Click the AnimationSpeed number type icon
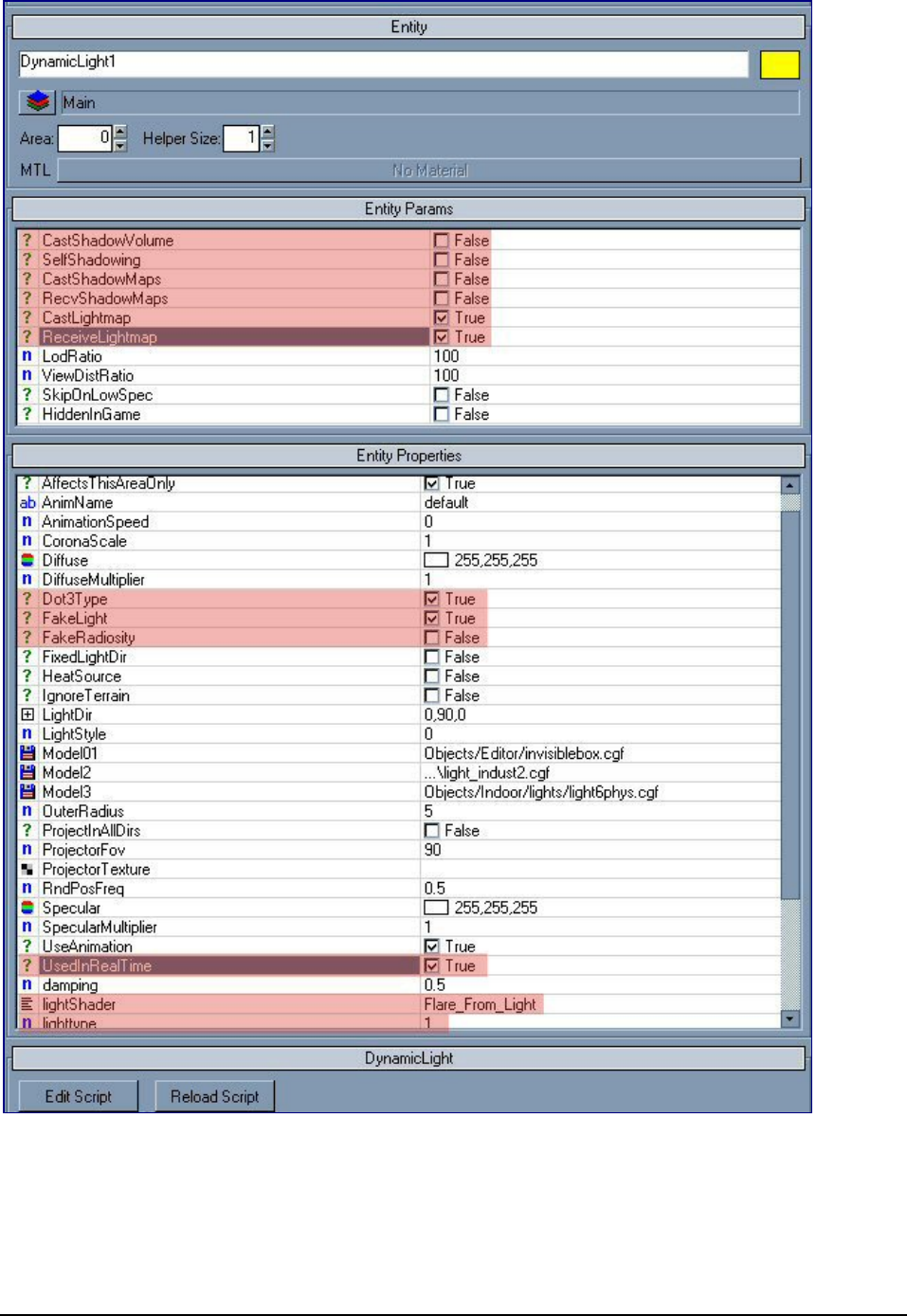The height and width of the screenshot is (1316, 907). (27, 522)
